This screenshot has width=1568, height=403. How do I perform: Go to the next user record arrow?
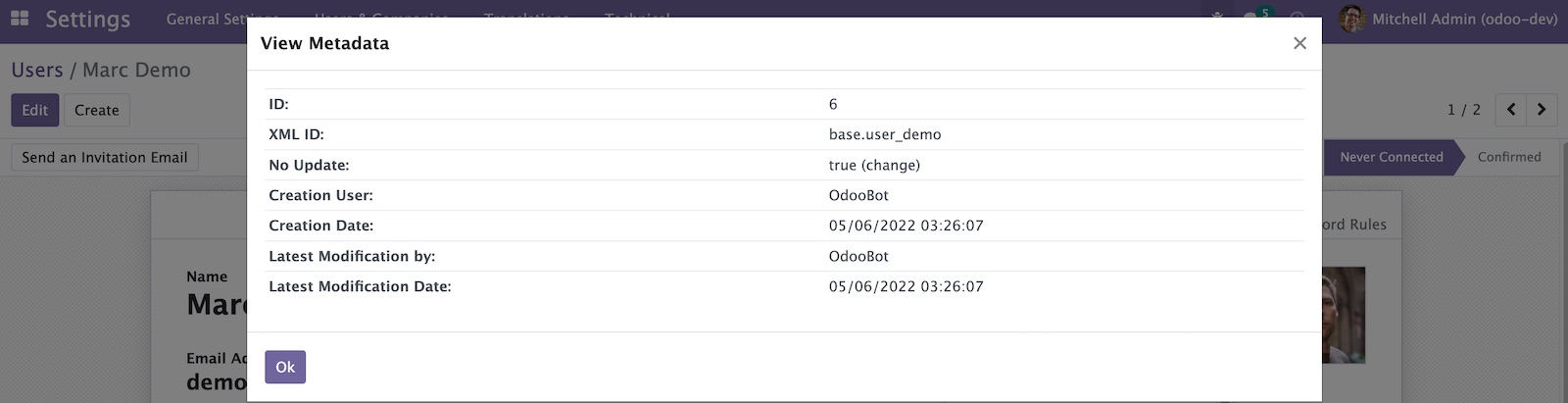1542,110
